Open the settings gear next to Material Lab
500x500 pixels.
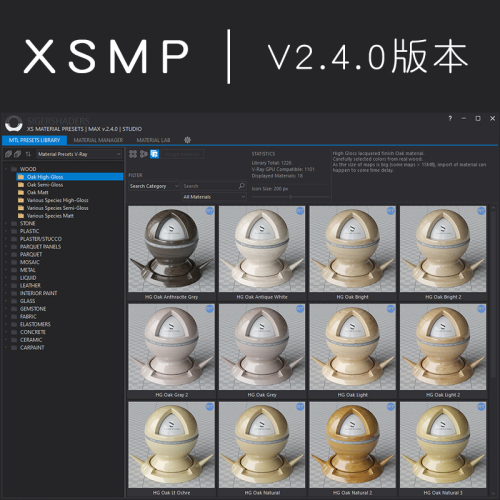(188, 140)
